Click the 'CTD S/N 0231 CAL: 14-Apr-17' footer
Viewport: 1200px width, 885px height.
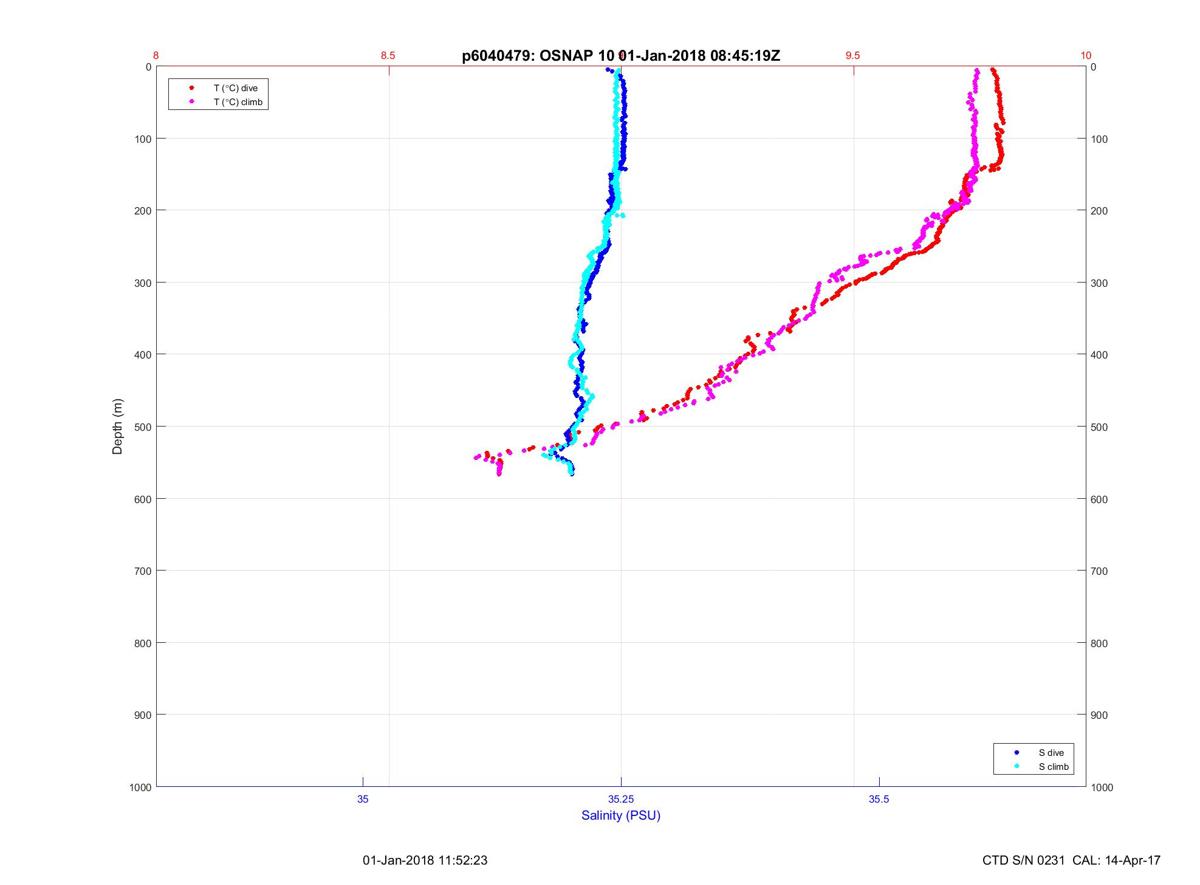click(x=1072, y=860)
